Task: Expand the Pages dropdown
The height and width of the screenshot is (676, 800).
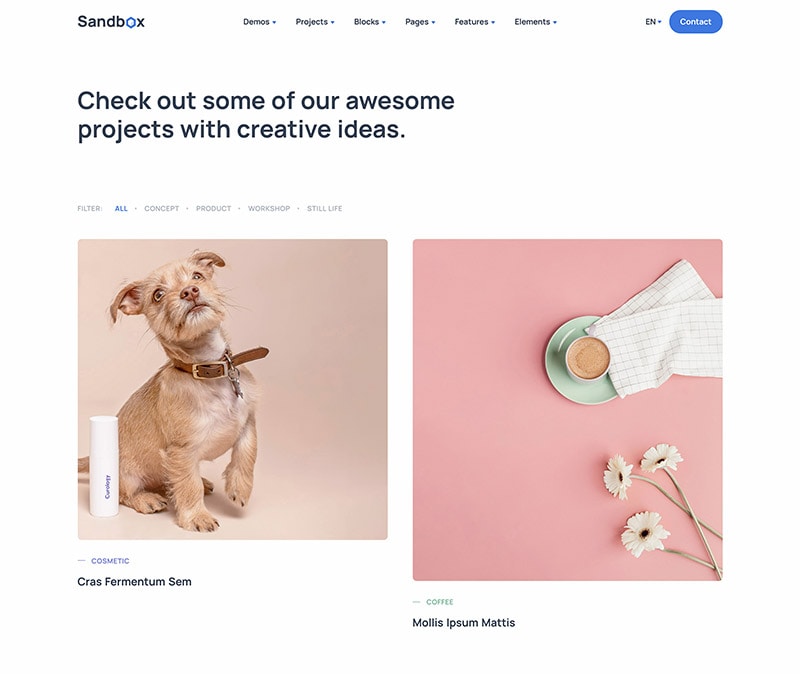Action: click(420, 22)
